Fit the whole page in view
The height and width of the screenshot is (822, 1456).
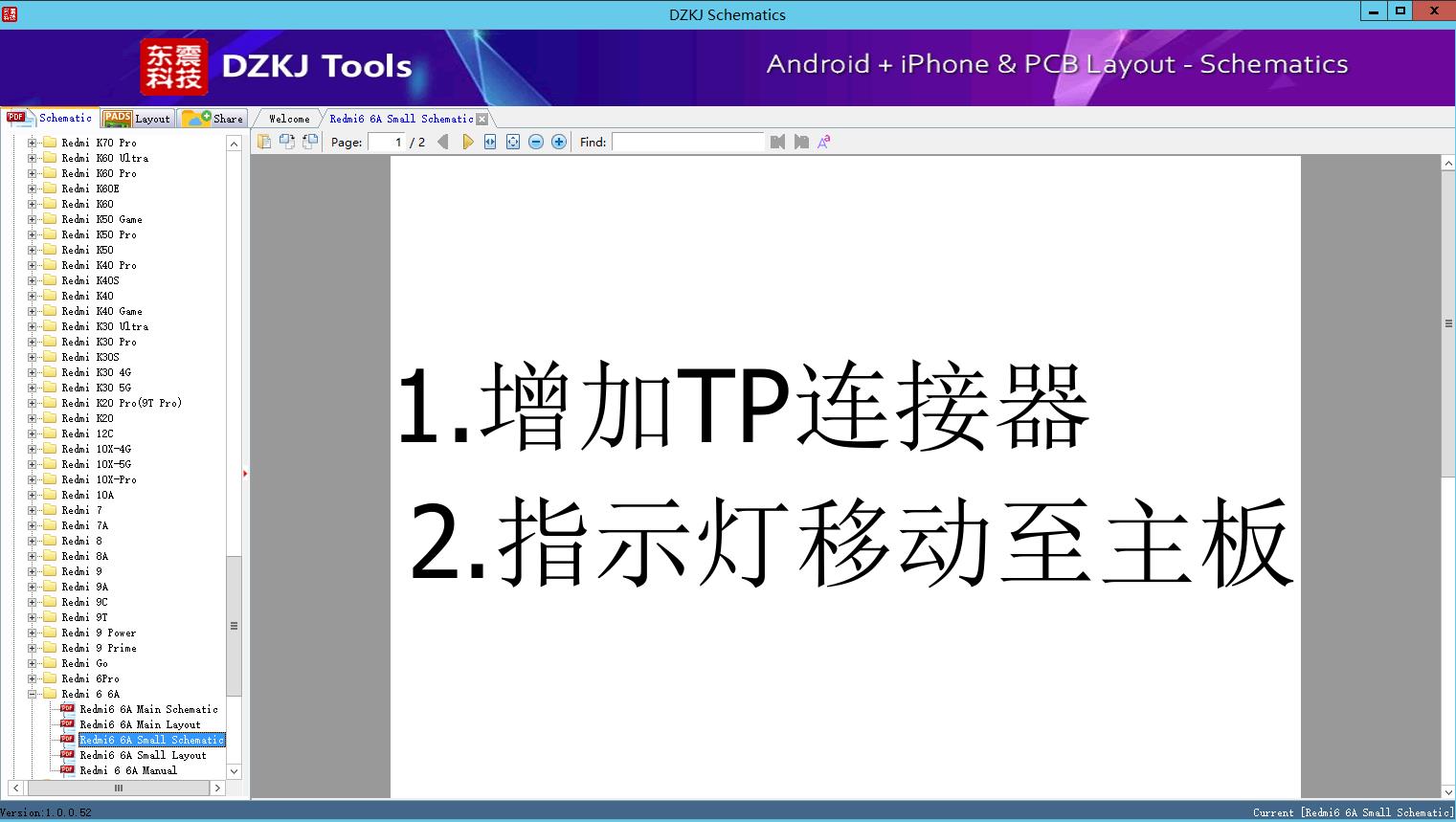[x=513, y=142]
